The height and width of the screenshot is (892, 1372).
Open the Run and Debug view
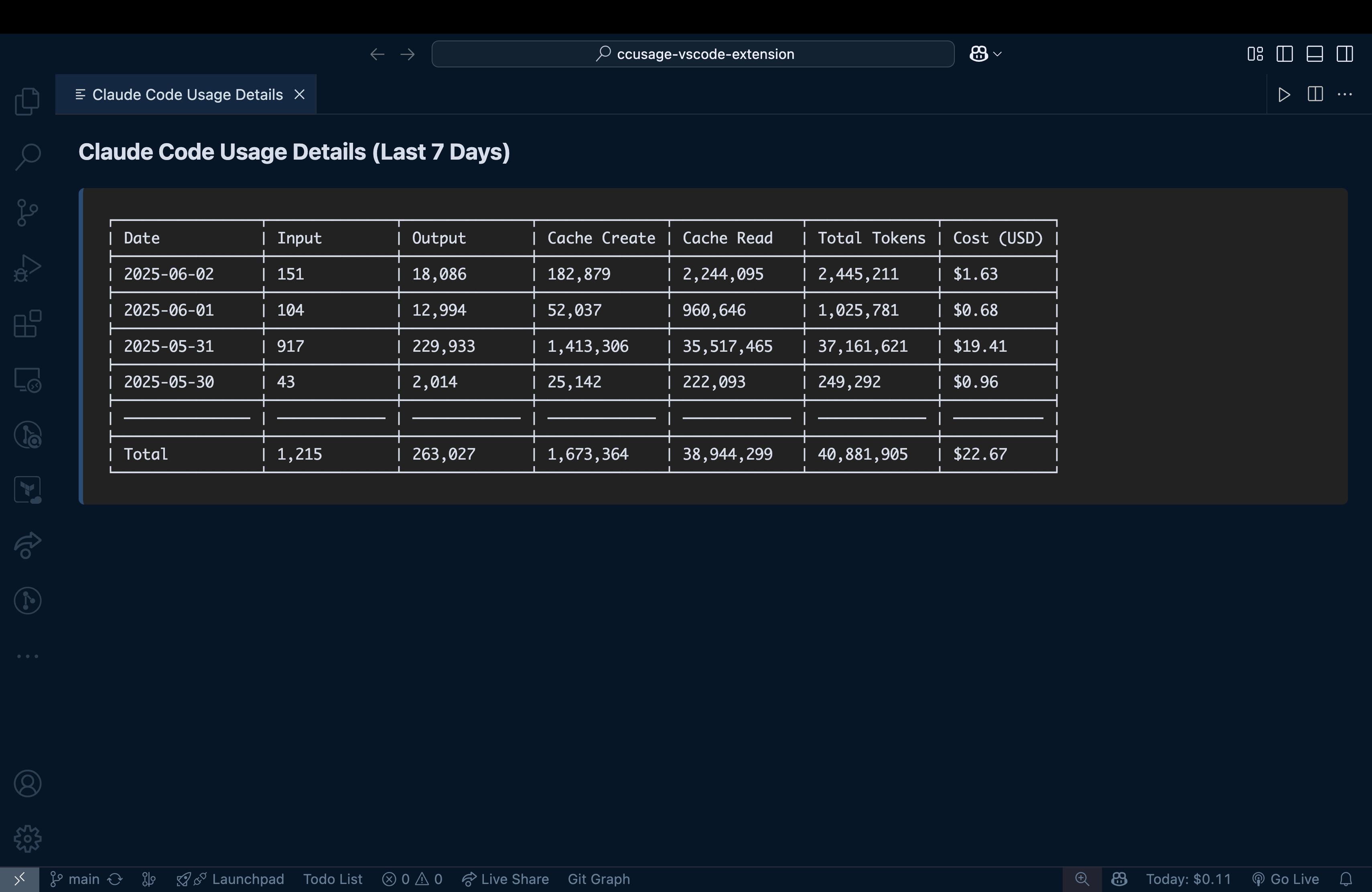tap(27, 268)
